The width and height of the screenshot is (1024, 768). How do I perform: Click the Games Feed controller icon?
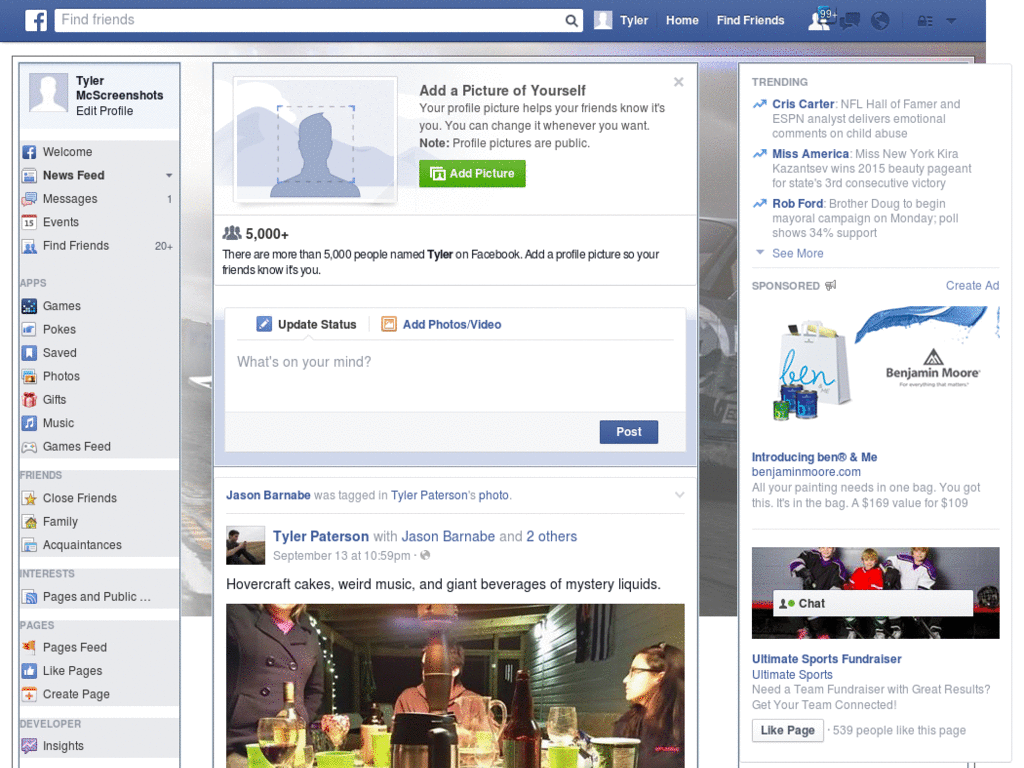(x=29, y=447)
